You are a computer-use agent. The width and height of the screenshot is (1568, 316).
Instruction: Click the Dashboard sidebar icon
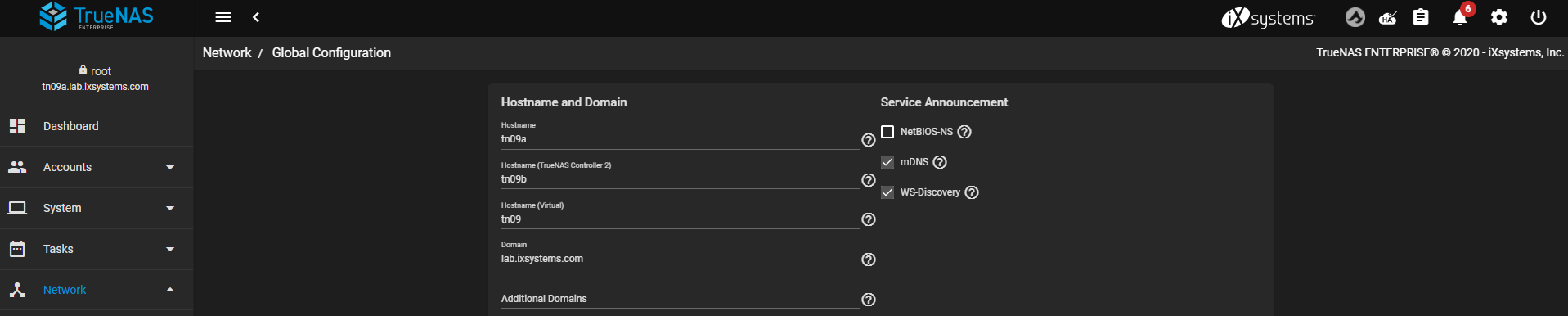(17, 126)
